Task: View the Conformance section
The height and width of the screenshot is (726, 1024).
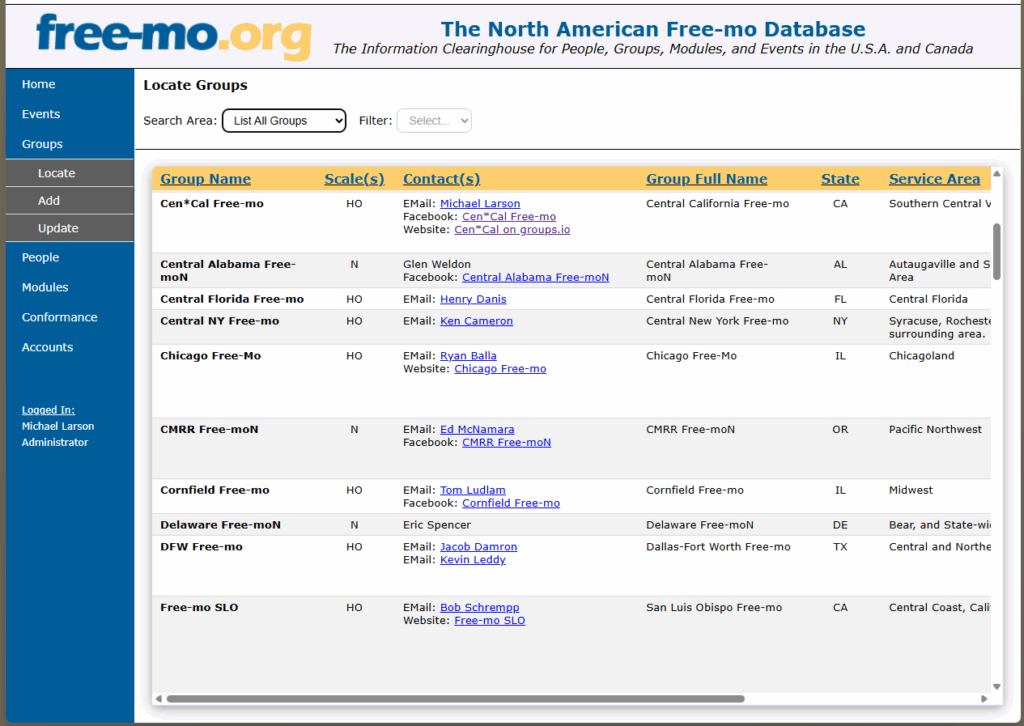Action: click(58, 317)
